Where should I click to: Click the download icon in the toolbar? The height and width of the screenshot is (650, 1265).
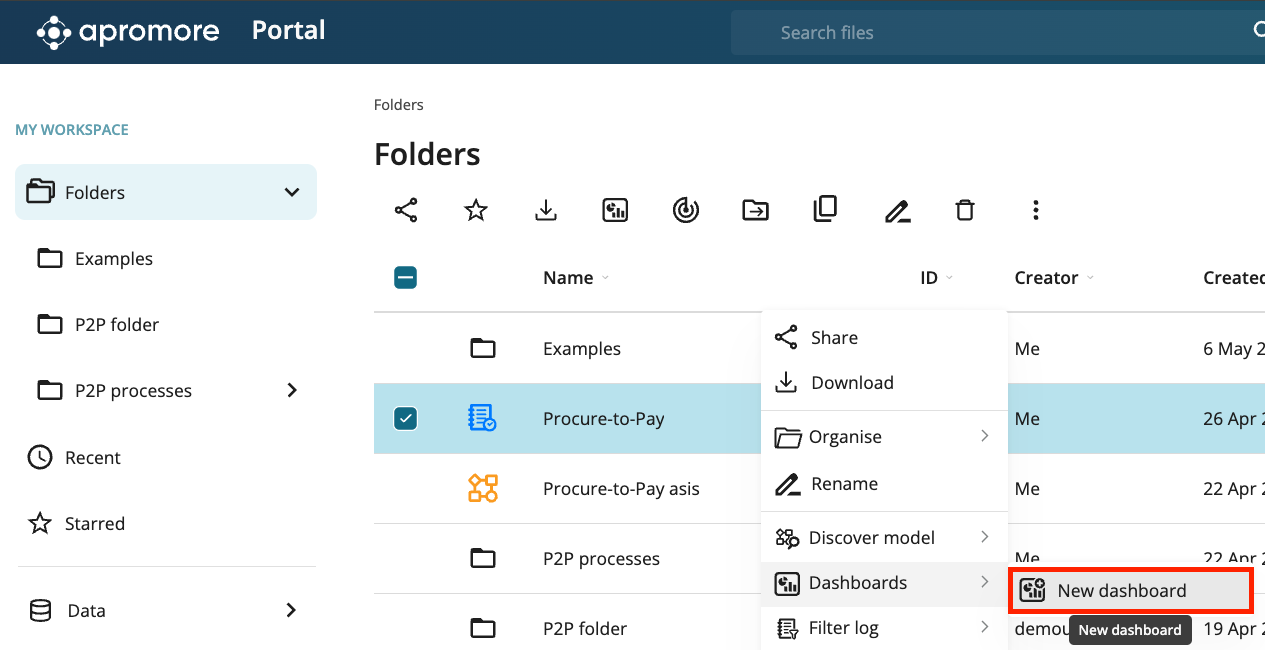click(x=546, y=210)
